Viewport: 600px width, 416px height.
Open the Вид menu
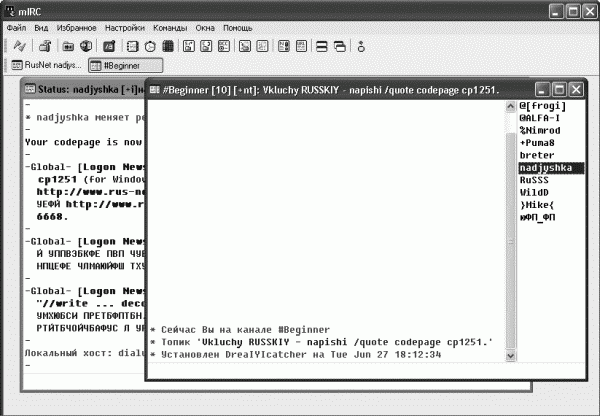click(x=41, y=28)
